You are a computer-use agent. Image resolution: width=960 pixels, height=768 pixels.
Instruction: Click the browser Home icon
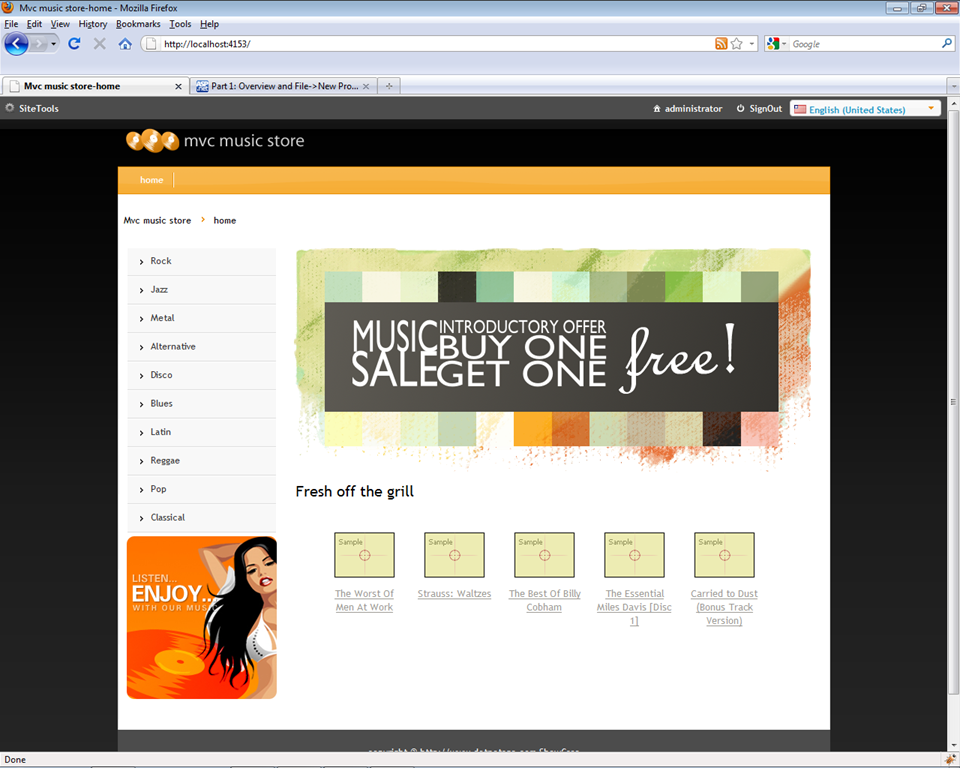click(x=125, y=44)
